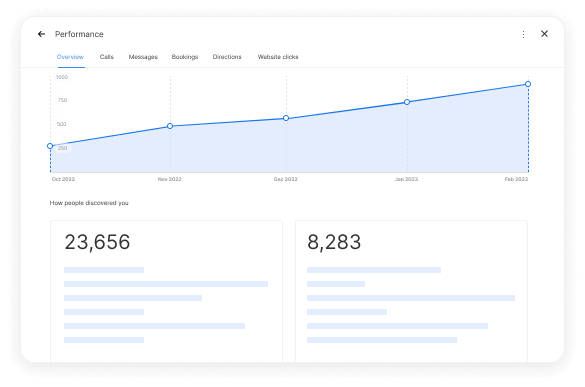Click the Nov 2022 axis label
Viewport: 585px width, 387px height.
click(x=169, y=179)
